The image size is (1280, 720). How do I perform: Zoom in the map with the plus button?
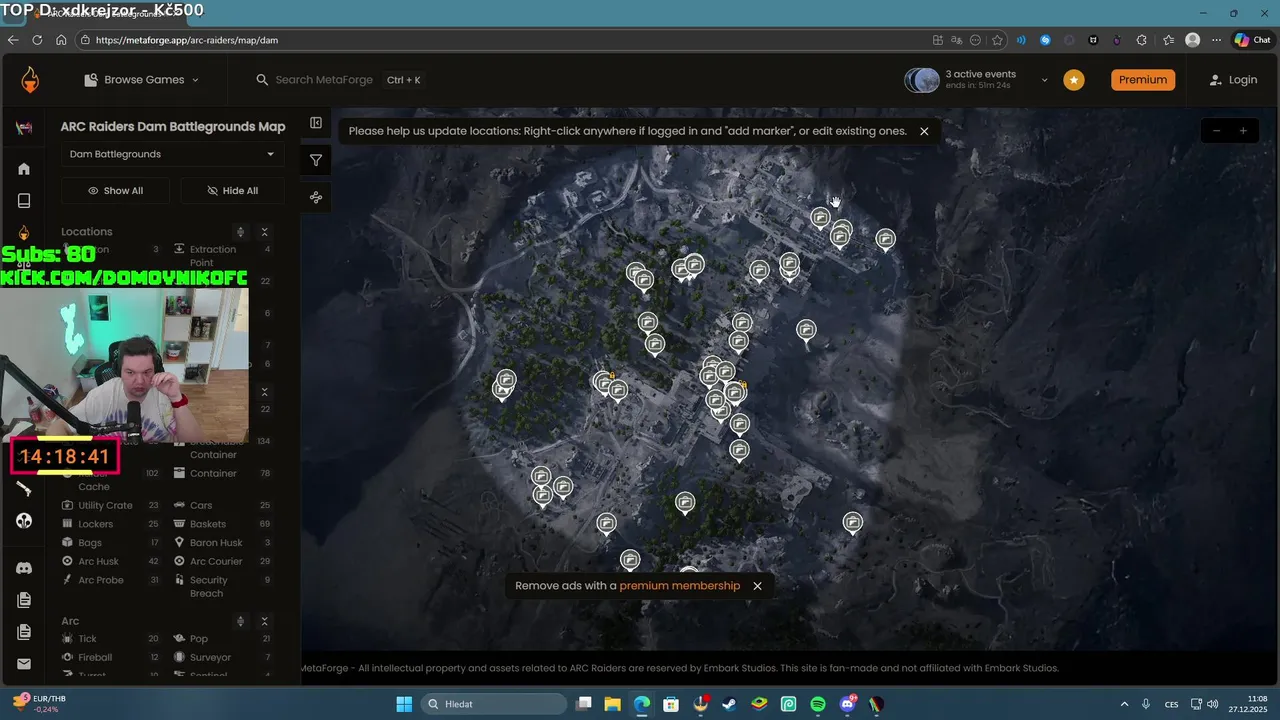(x=1243, y=131)
